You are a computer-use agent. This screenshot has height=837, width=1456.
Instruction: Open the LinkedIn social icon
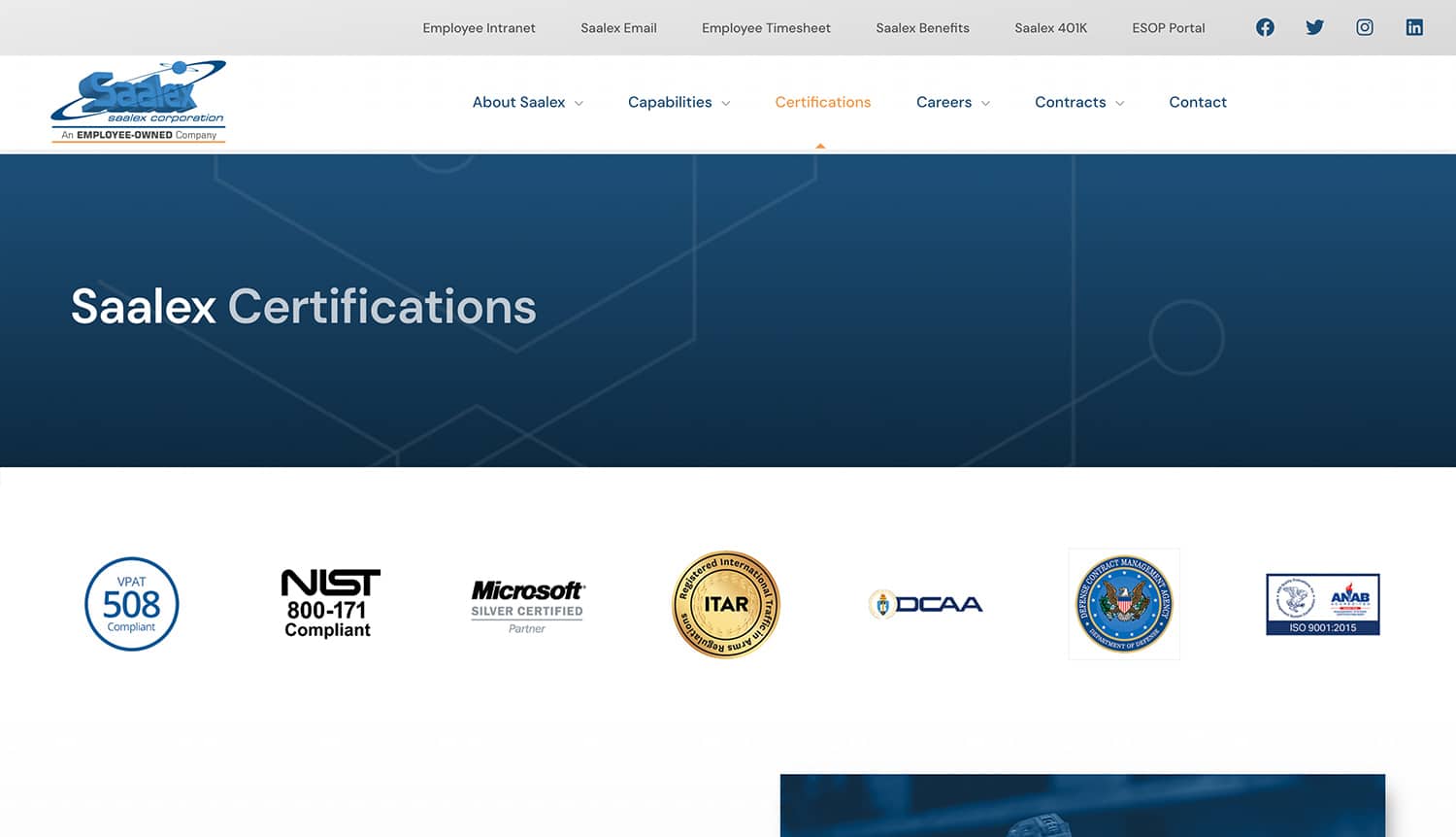(x=1414, y=27)
